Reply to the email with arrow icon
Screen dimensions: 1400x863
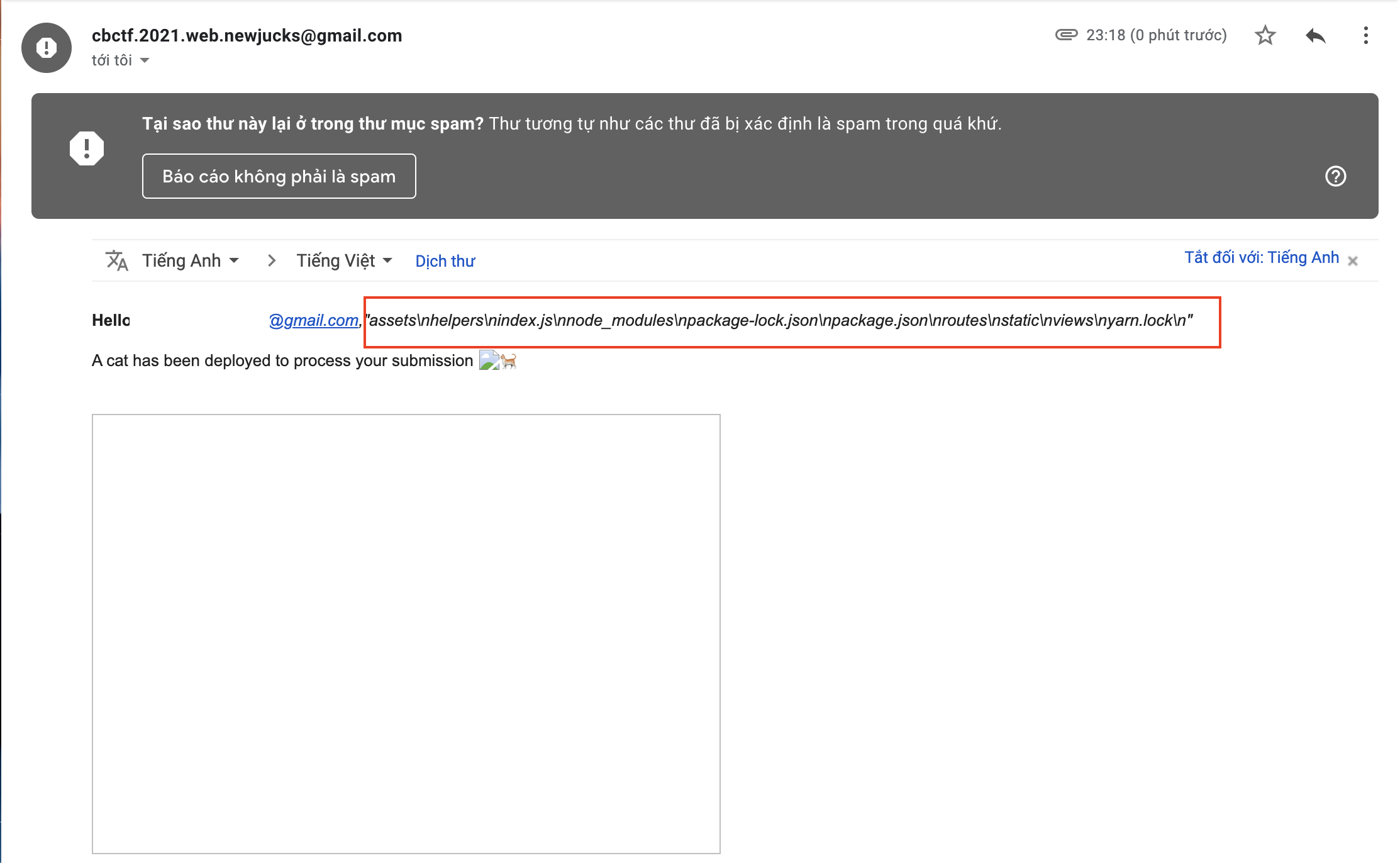tap(1315, 35)
